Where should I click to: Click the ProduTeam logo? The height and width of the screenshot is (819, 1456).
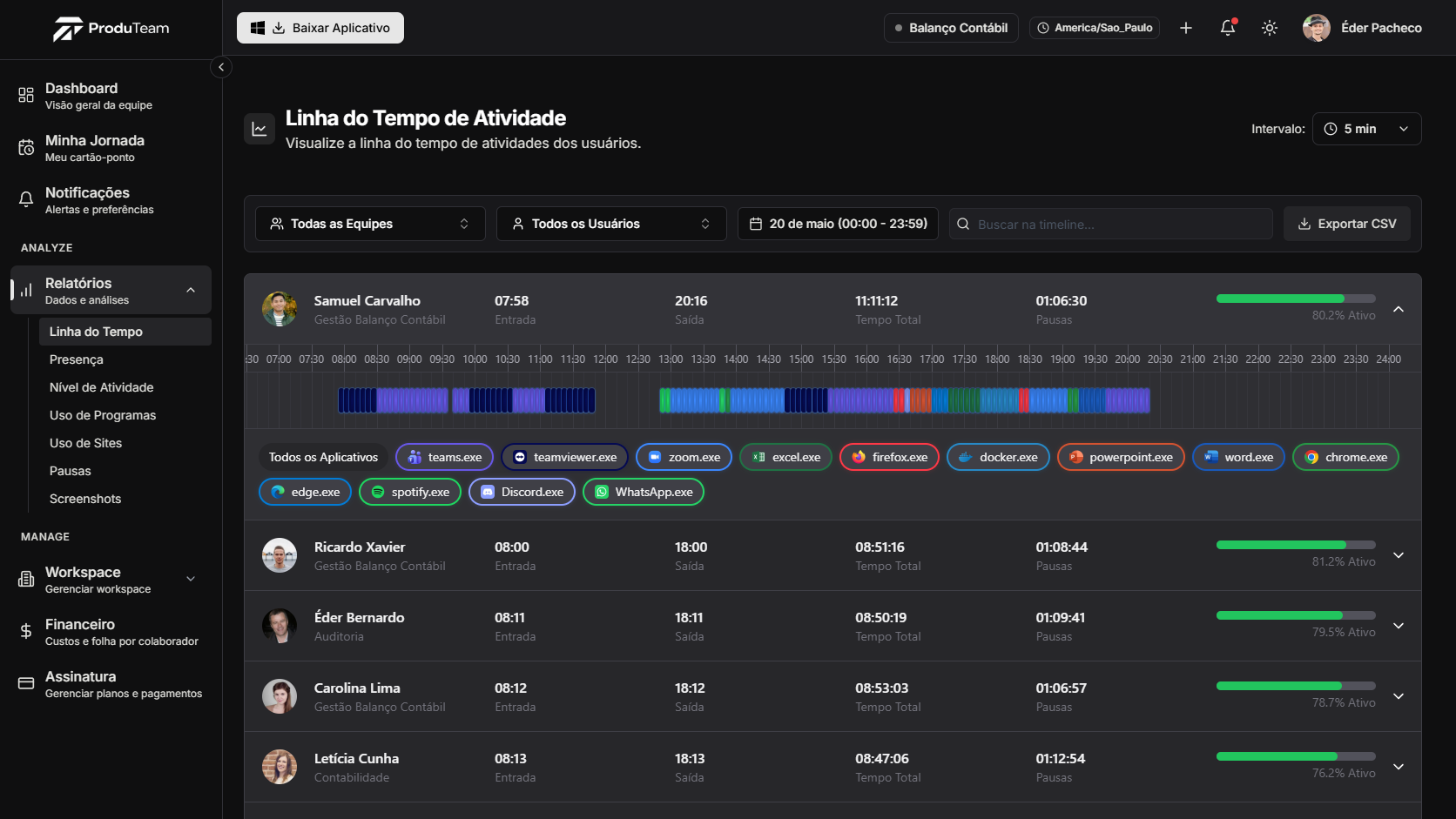click(111, 29)
